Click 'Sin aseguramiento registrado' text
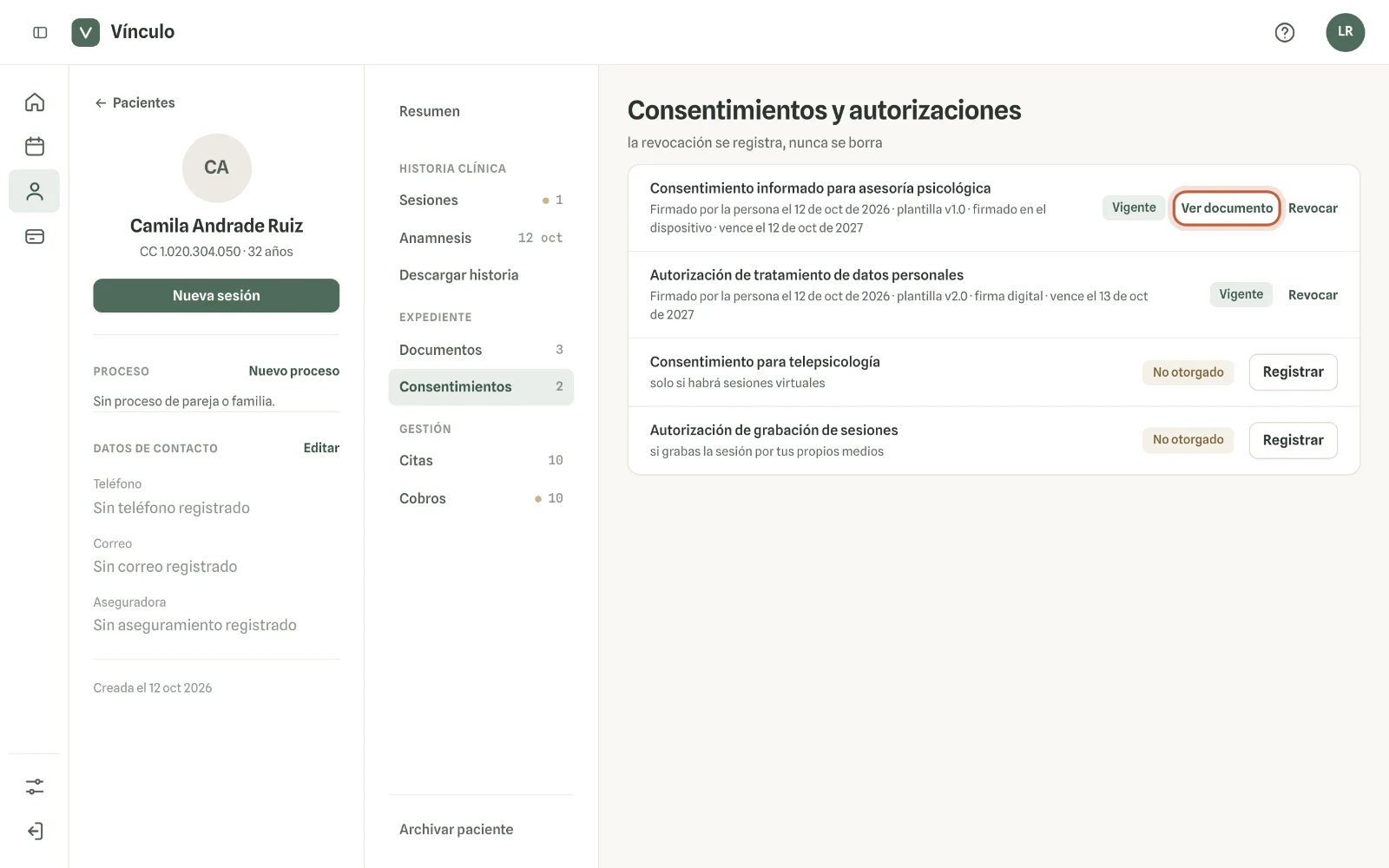Image resolution: width=1389 pixels, height=868 pixels. 194,625
